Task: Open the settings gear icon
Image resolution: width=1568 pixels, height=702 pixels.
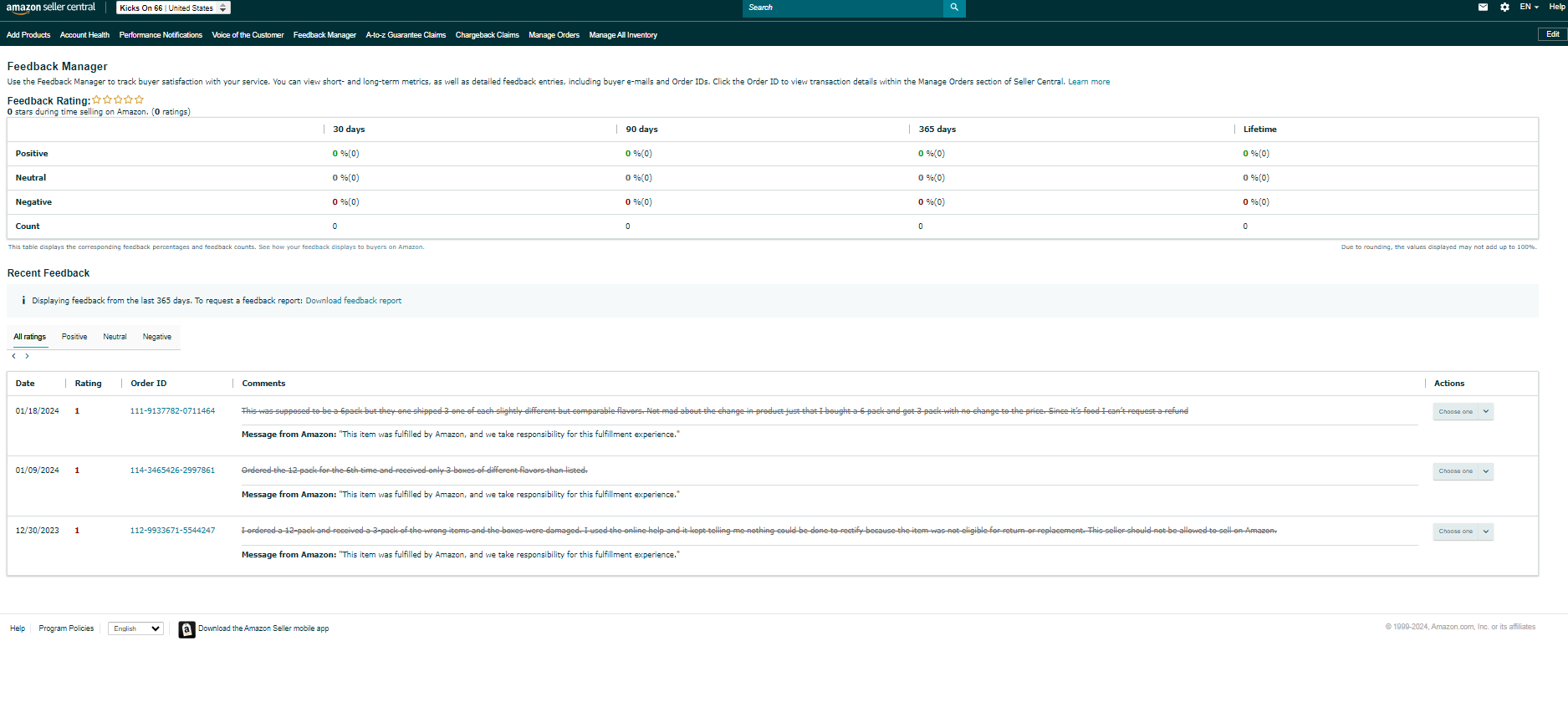Action: (x=1504, y=8)
